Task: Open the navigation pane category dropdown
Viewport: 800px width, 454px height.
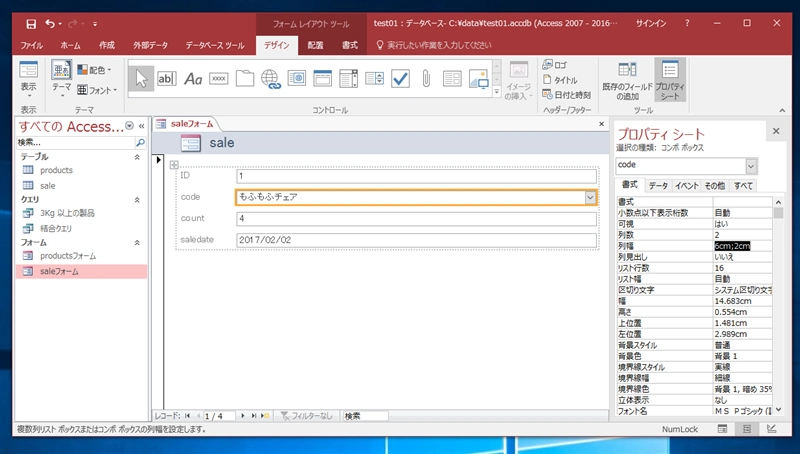Action: pyautogui.click(x=130, y=126)
